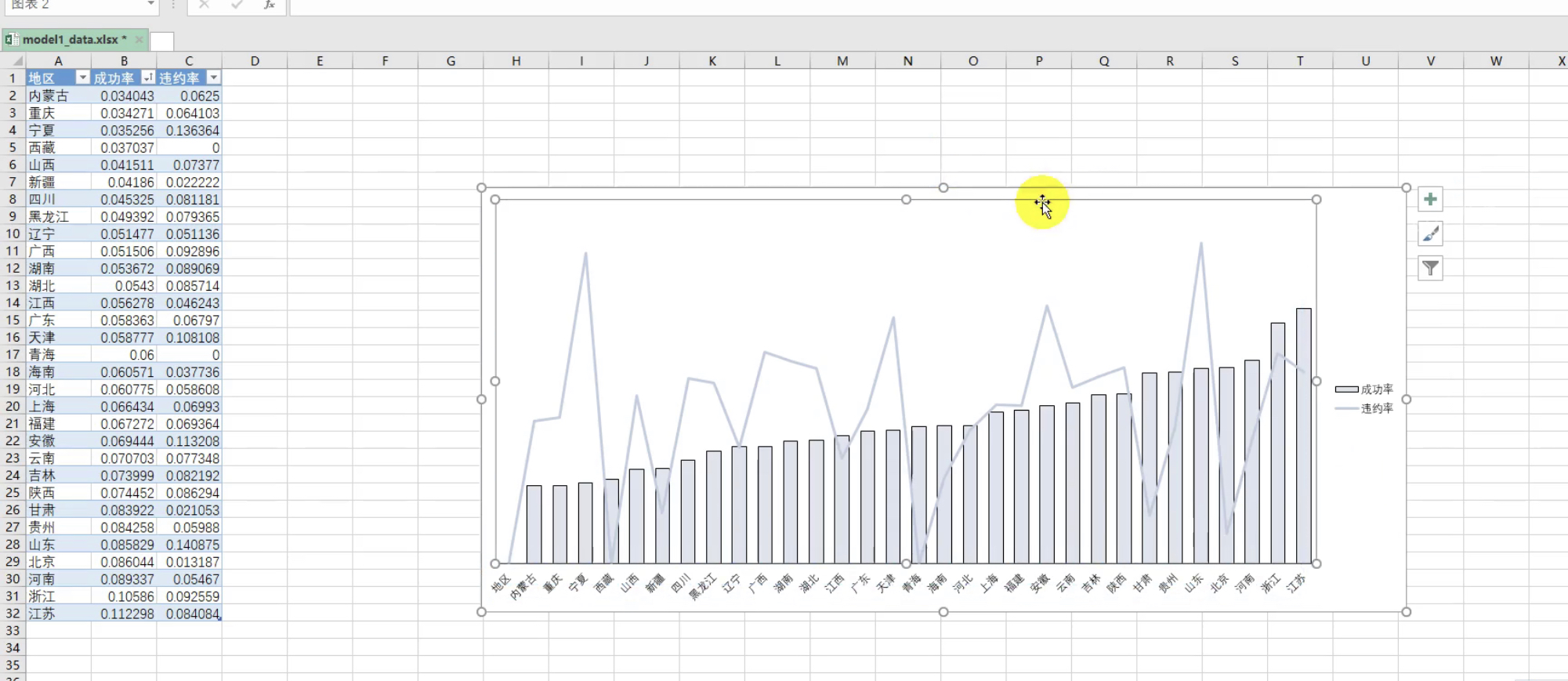Screen dimensions: 1568x681
Task: Select the 成功率 legend entry in the chart
Action: click(x=1364, y=389)
